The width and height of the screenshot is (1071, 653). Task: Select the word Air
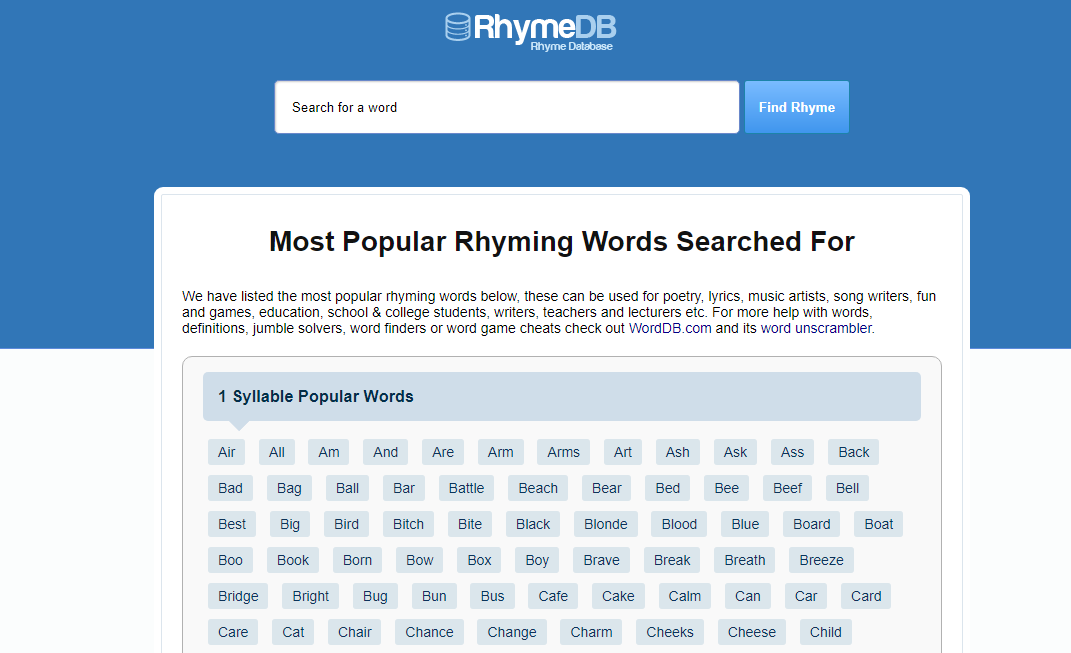tap(227, 452)
